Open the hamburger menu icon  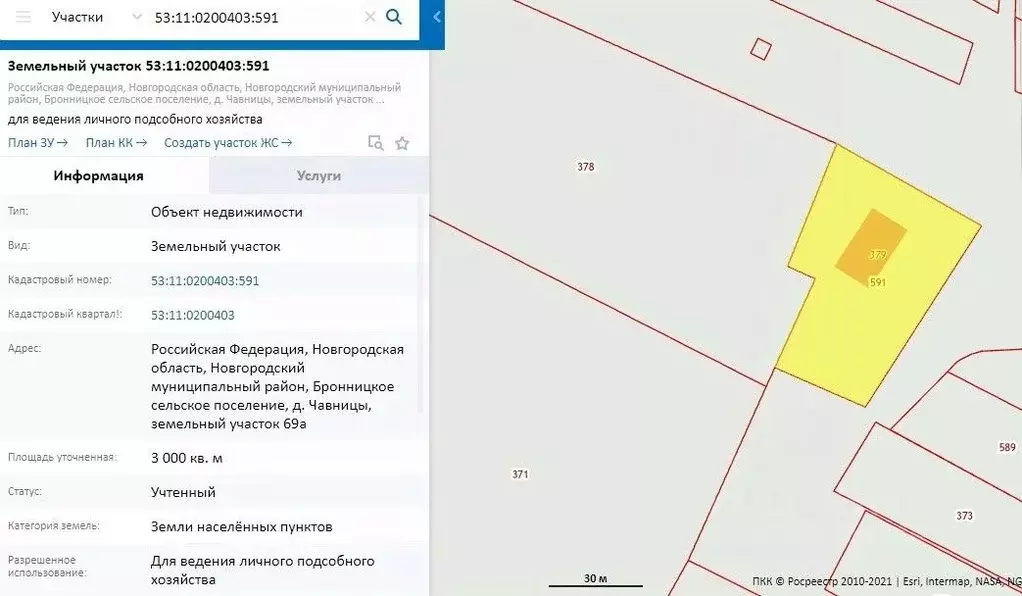[22, 16]
